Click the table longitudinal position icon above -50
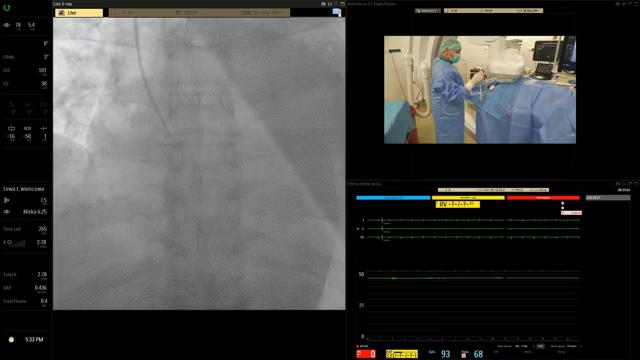The image size is (640, 360). [x=27, y=128]
